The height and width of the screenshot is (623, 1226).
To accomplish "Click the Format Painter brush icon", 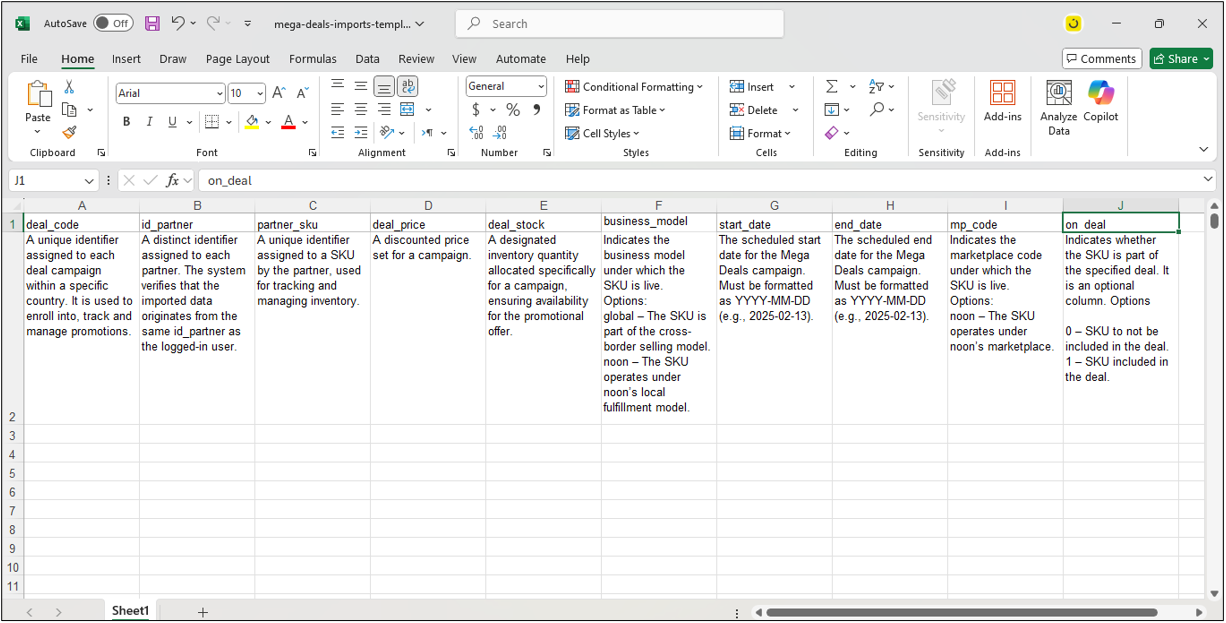I will 69,132.
